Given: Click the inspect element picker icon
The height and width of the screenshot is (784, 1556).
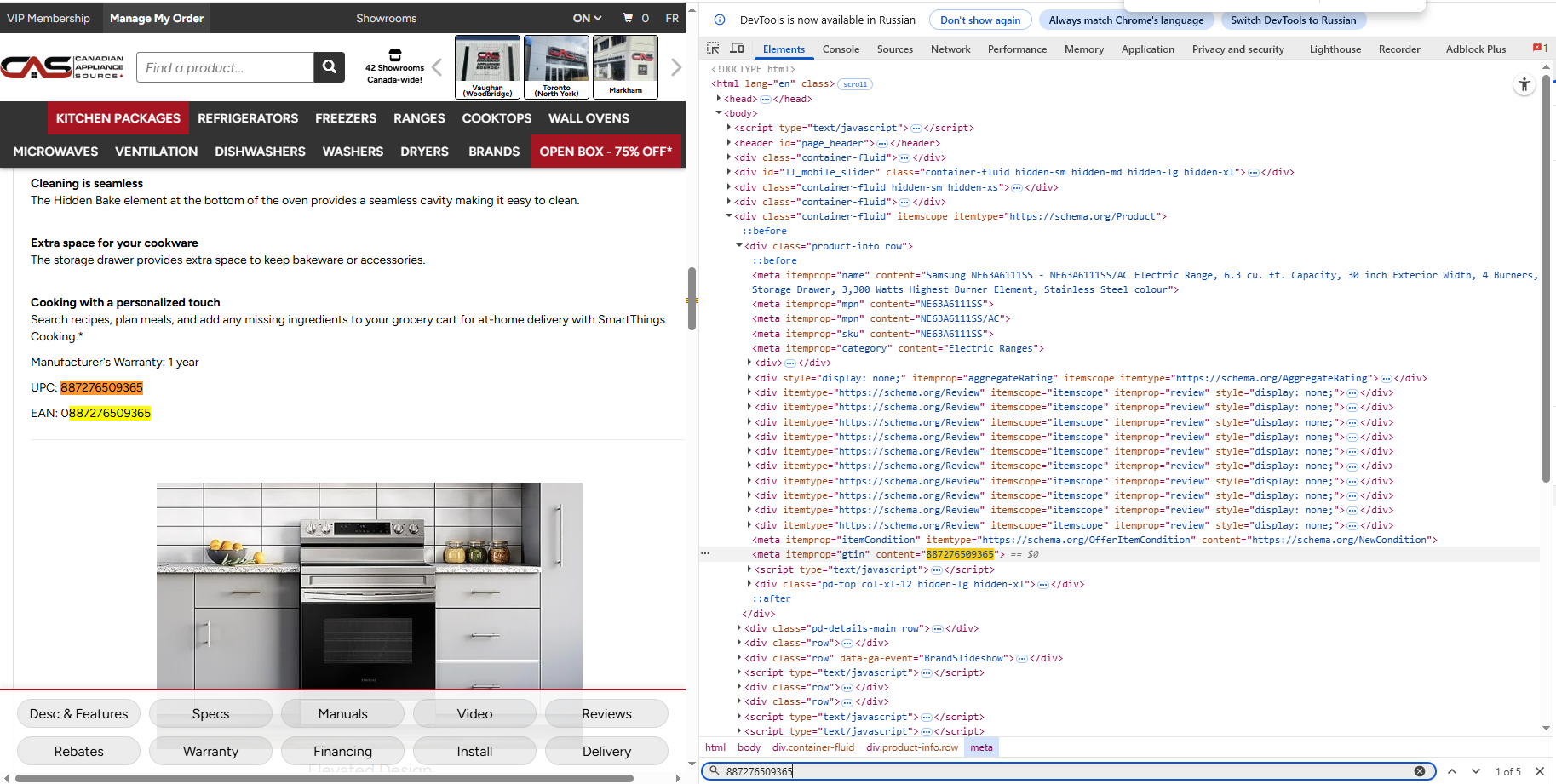Looking at the screenshot, I should 713,49.
